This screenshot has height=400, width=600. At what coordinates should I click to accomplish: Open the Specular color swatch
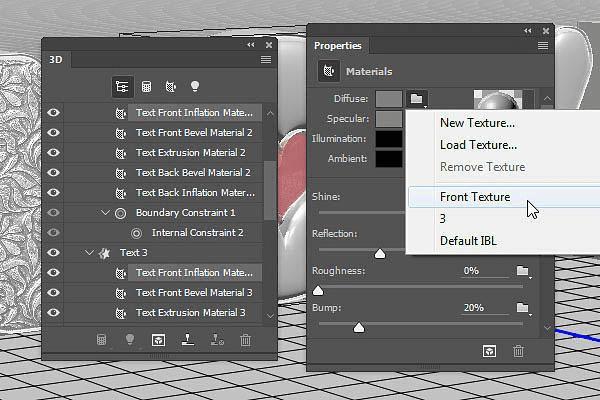(389, 119)
